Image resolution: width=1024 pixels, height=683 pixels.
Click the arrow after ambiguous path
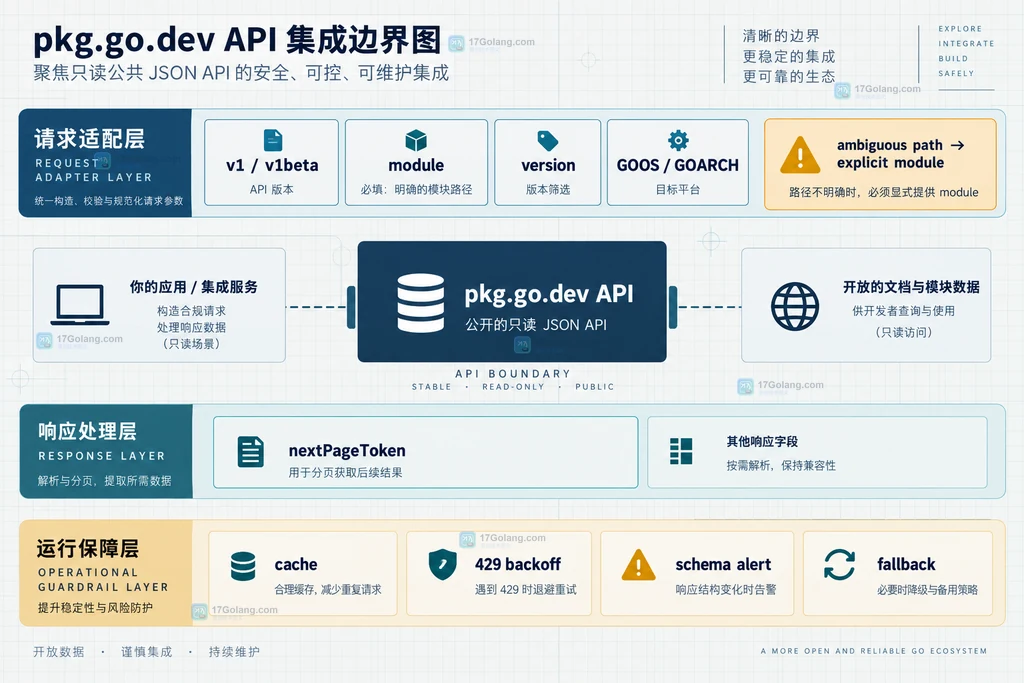[957, 145]
